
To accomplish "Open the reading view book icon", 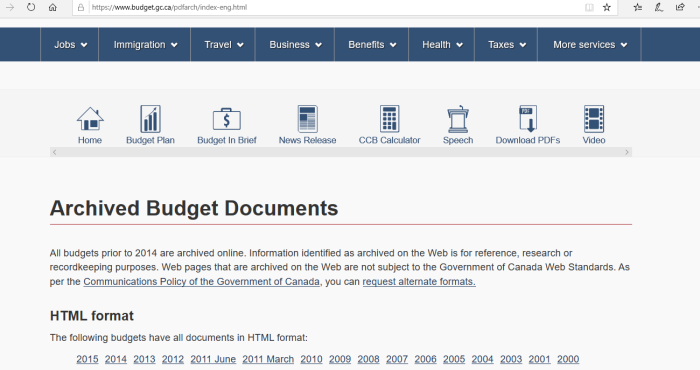I will [x=589, y=7].
